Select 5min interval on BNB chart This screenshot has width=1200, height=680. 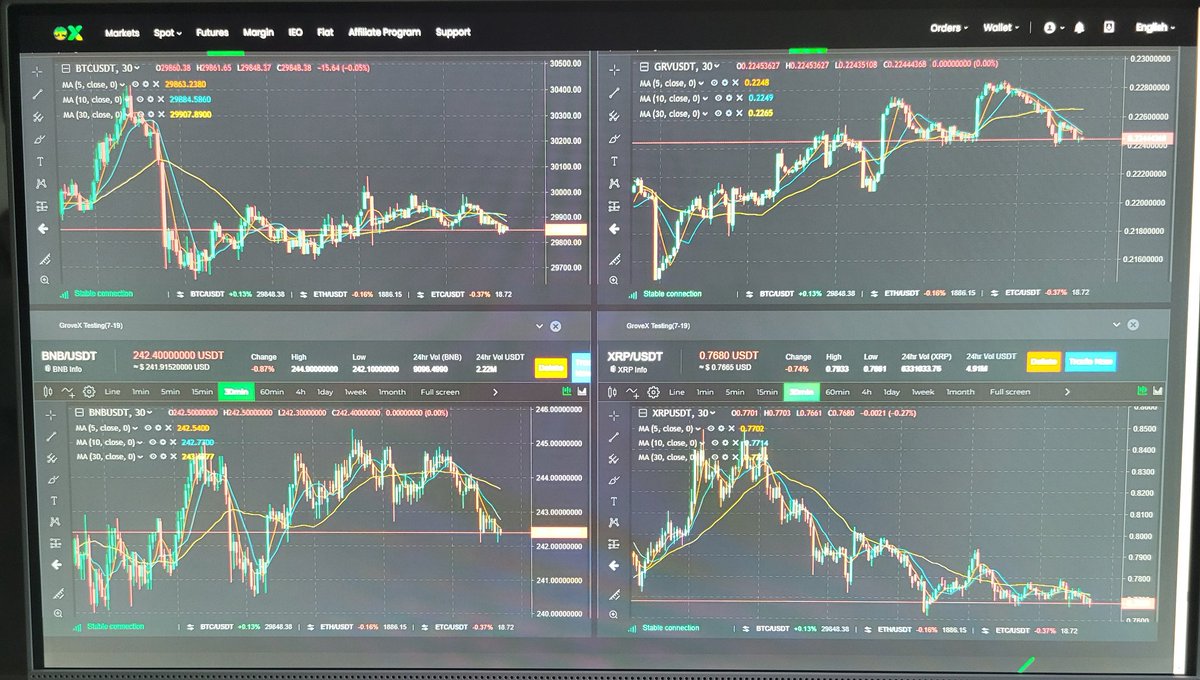[x=171, y=392]
